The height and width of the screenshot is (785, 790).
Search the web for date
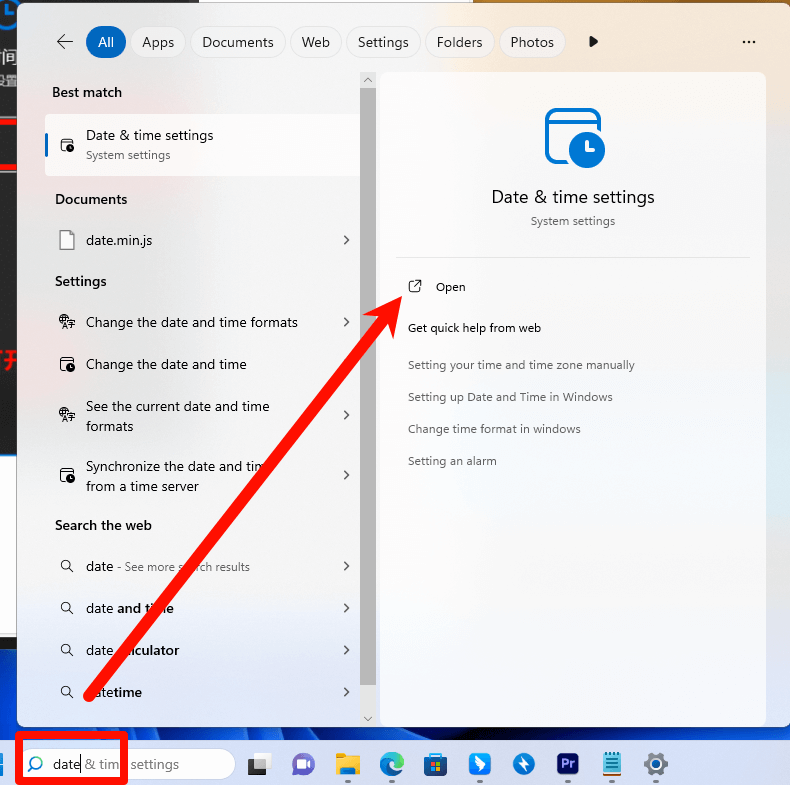(202, 566)
